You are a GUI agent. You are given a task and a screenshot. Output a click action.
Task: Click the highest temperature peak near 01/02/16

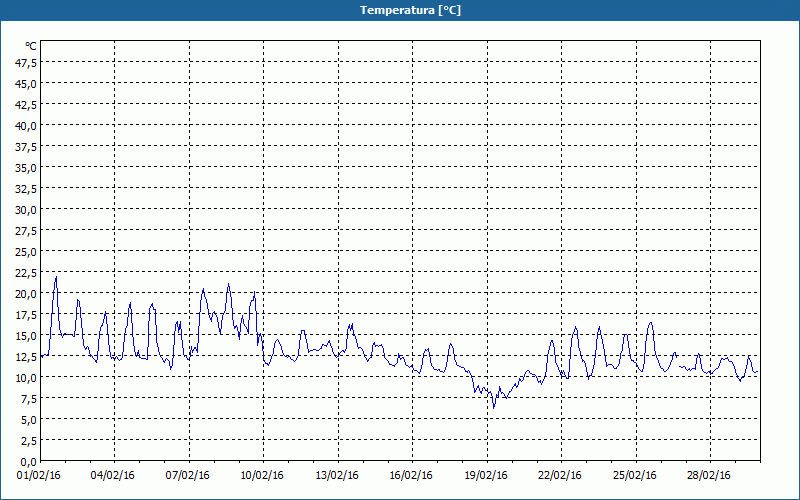point(56,277)
